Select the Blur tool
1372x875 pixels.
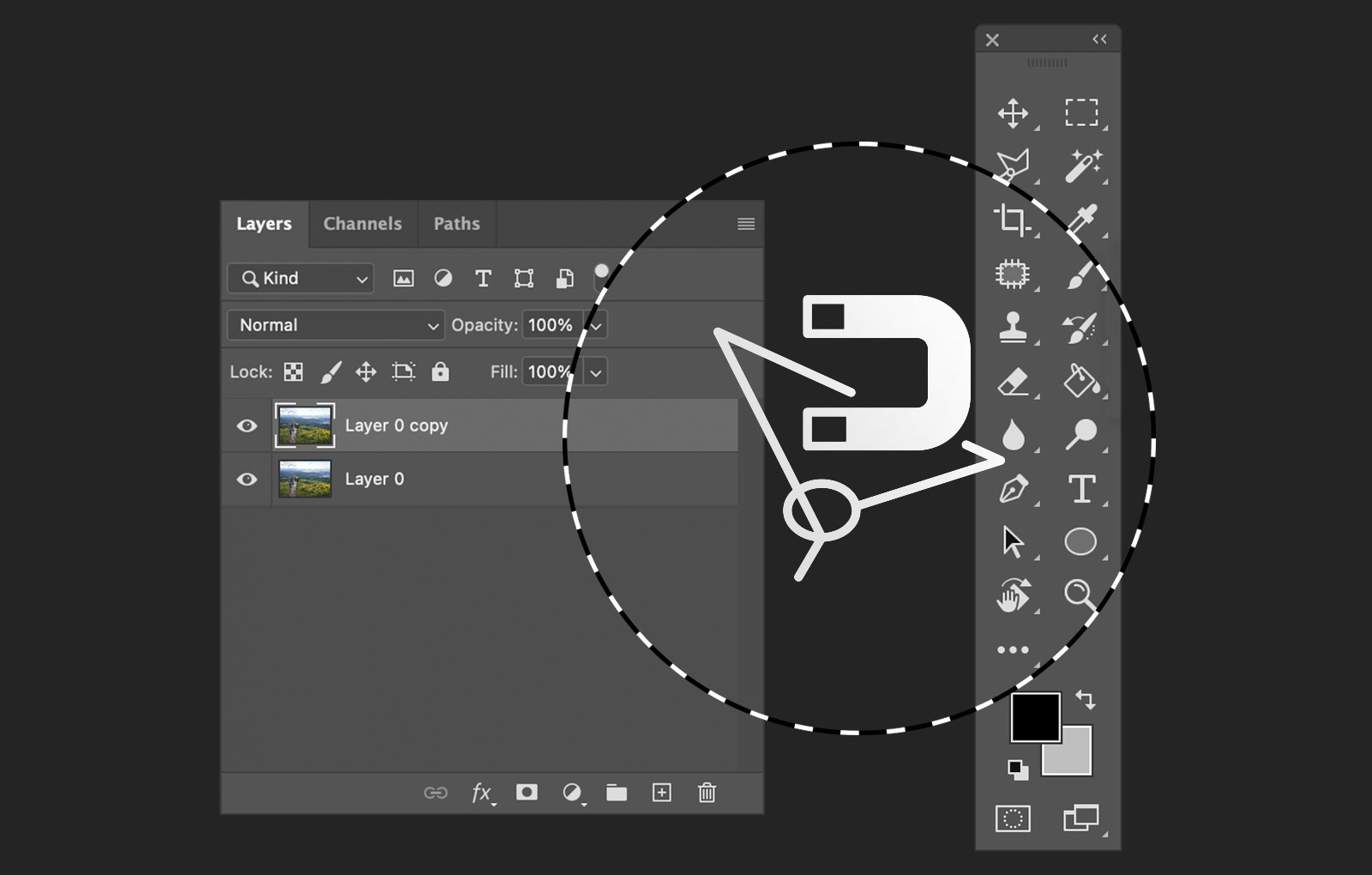(1013, 435)
